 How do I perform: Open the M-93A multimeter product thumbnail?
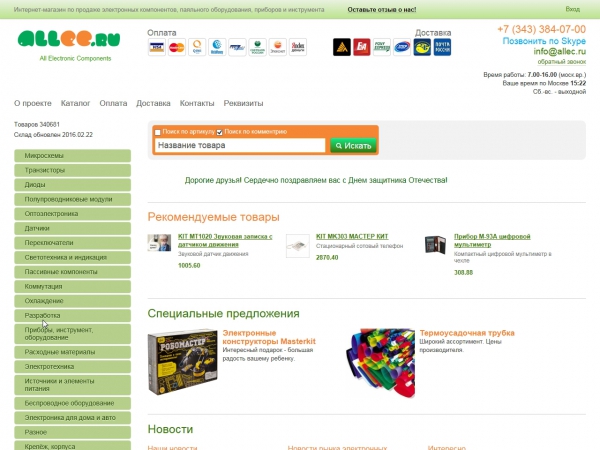(434, 245)
